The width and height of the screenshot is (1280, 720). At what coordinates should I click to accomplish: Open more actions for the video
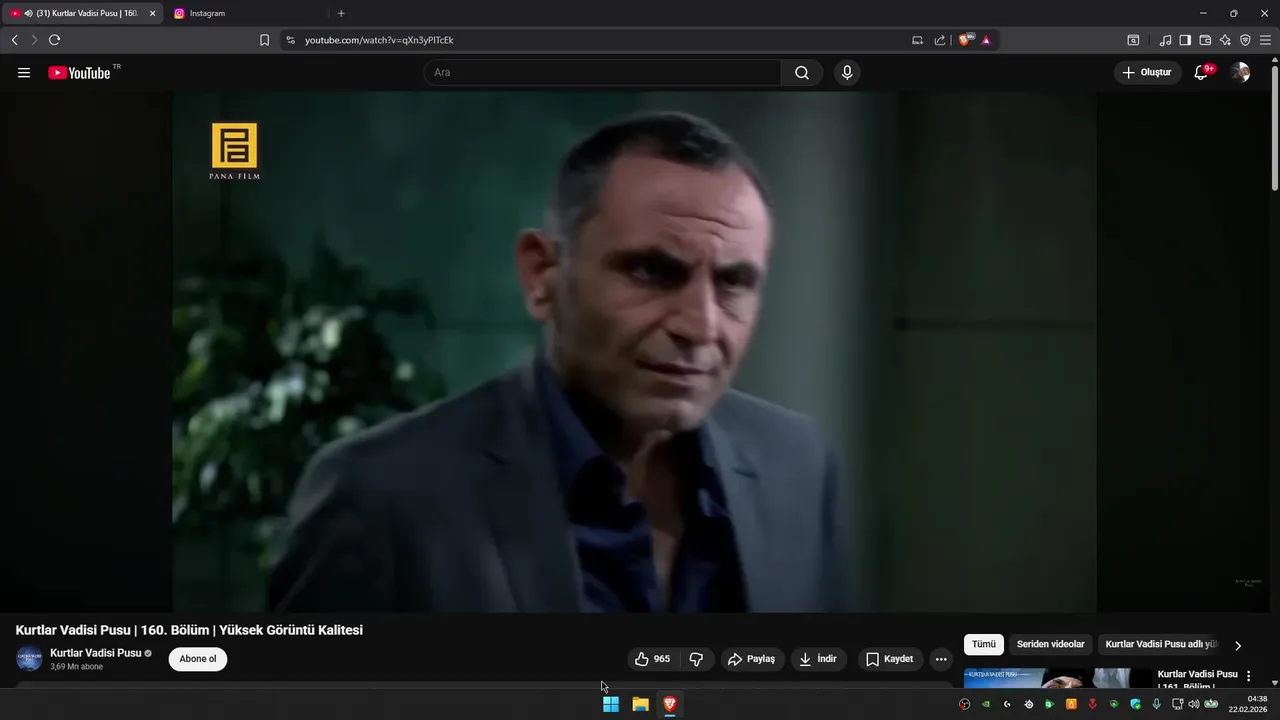(x=941, y=659)
